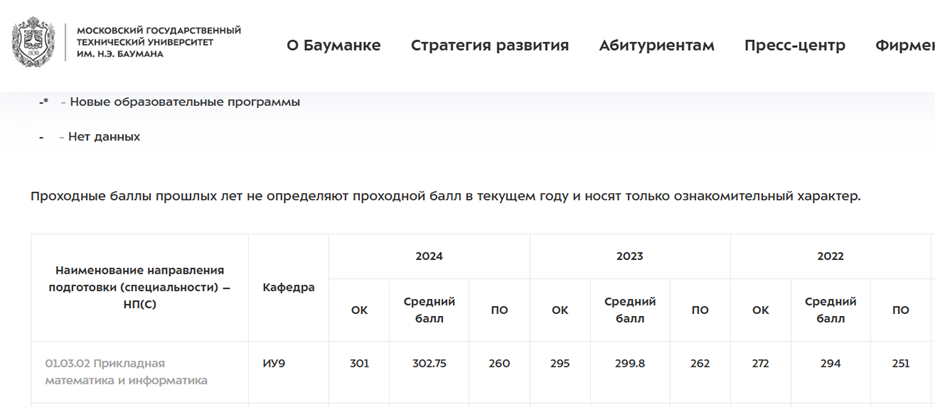Click the Нет данных legend text
The image size is (935, 407).
[104, 136]
